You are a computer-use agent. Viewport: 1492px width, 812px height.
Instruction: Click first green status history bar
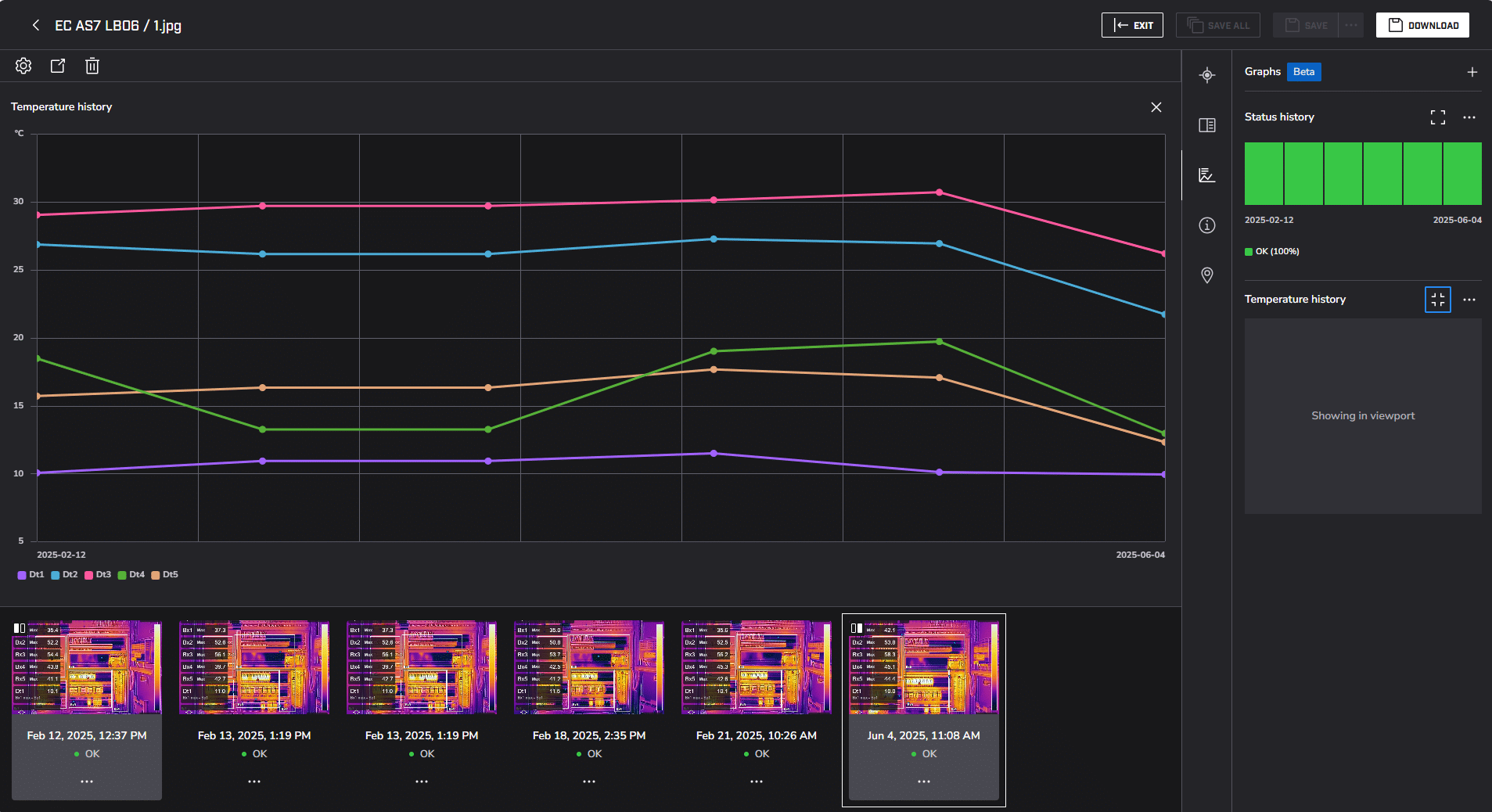(1264, 174)
